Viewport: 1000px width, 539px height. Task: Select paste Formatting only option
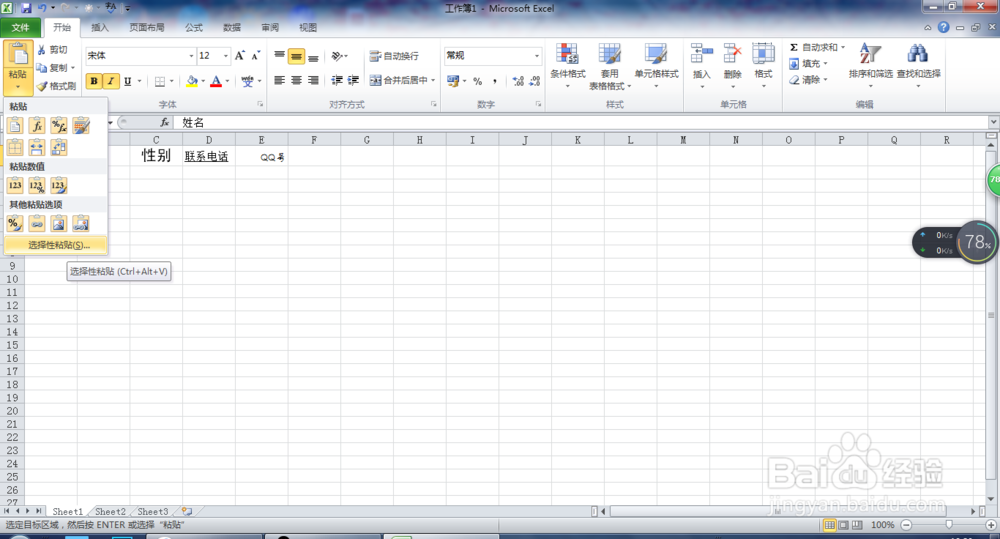pyautogui.click(x=15, y=223)
